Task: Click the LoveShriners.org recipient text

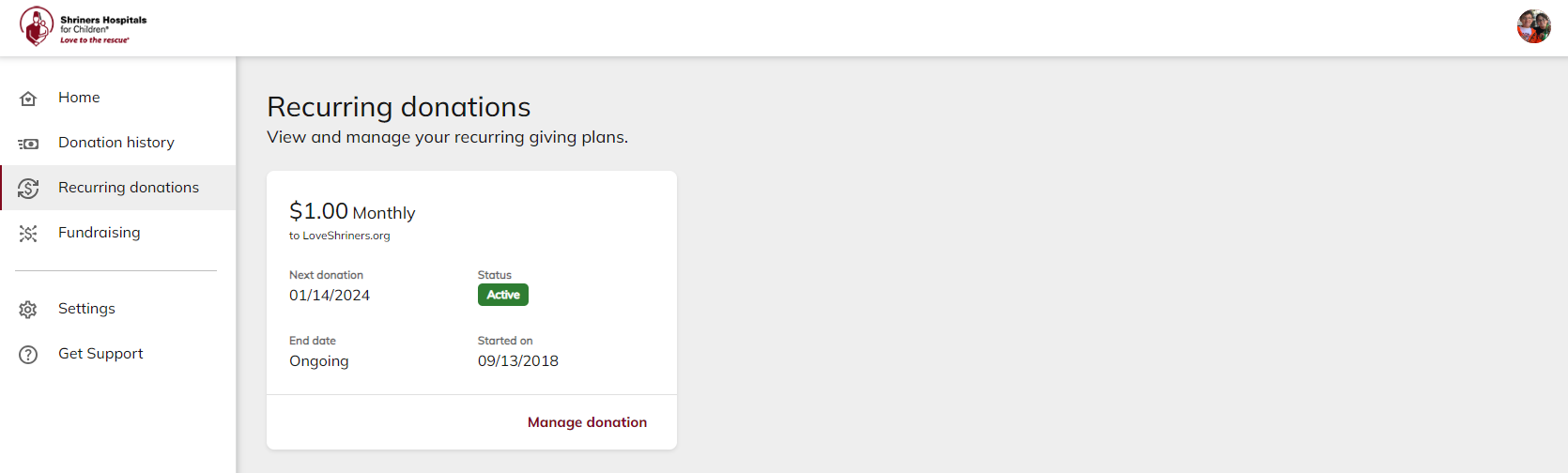Action: click(340, 236)
